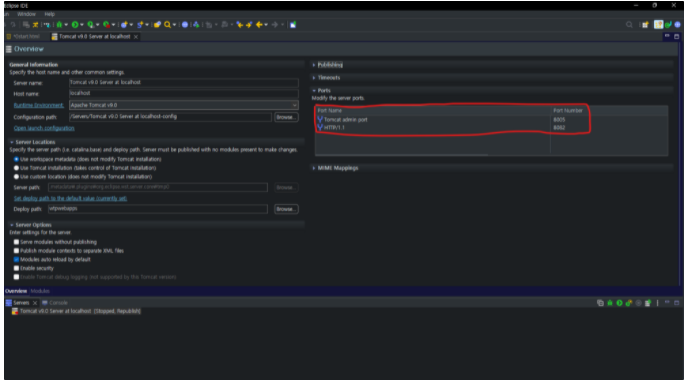Collapse the Server Locations section

point(12,142)
